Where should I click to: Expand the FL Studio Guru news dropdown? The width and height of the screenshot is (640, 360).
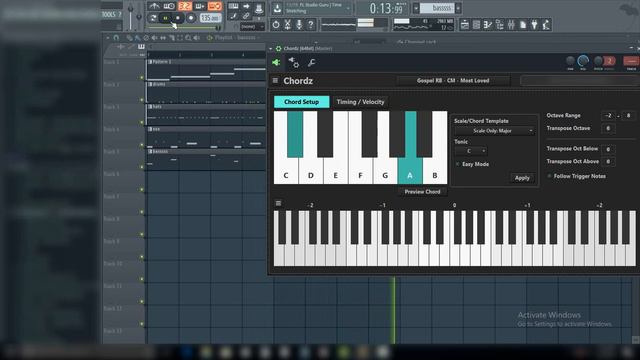(348, 8)
